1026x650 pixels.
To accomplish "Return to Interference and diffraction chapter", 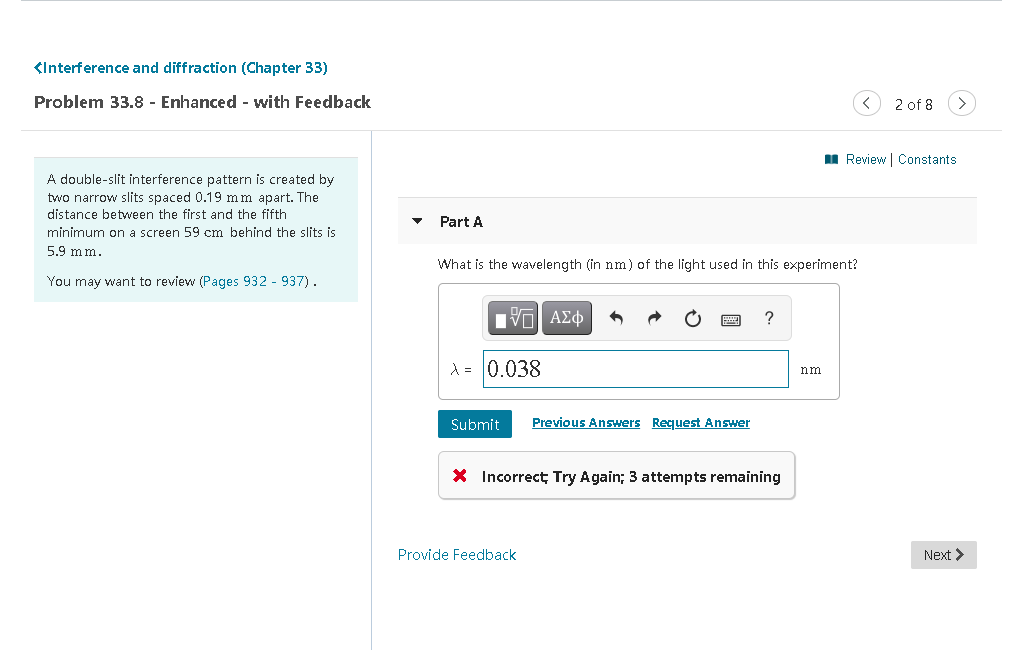I will tap(181, 68).
